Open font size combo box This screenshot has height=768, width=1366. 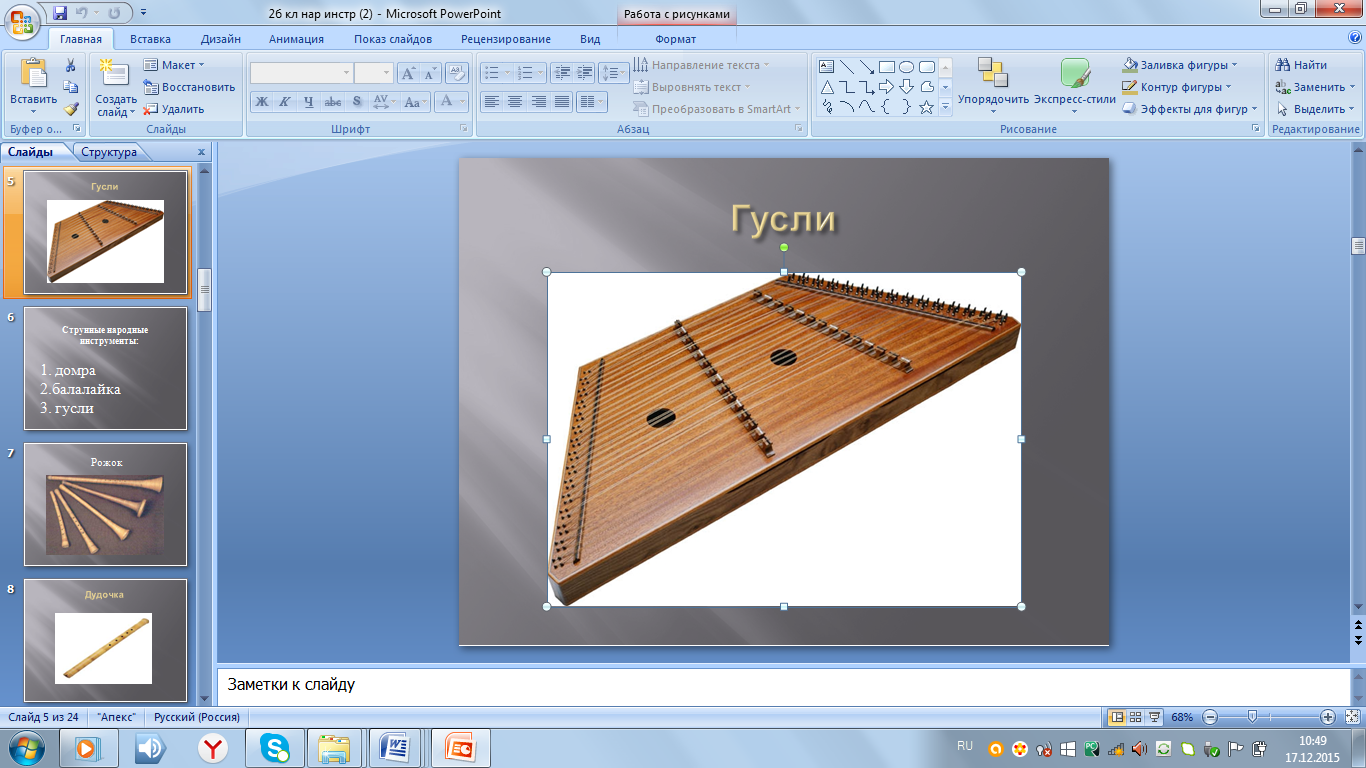pyautogui.click(x=373, y=73)
